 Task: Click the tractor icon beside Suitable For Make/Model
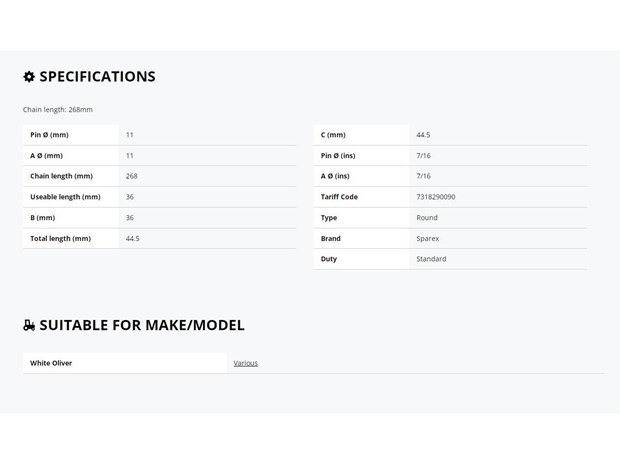29,325
